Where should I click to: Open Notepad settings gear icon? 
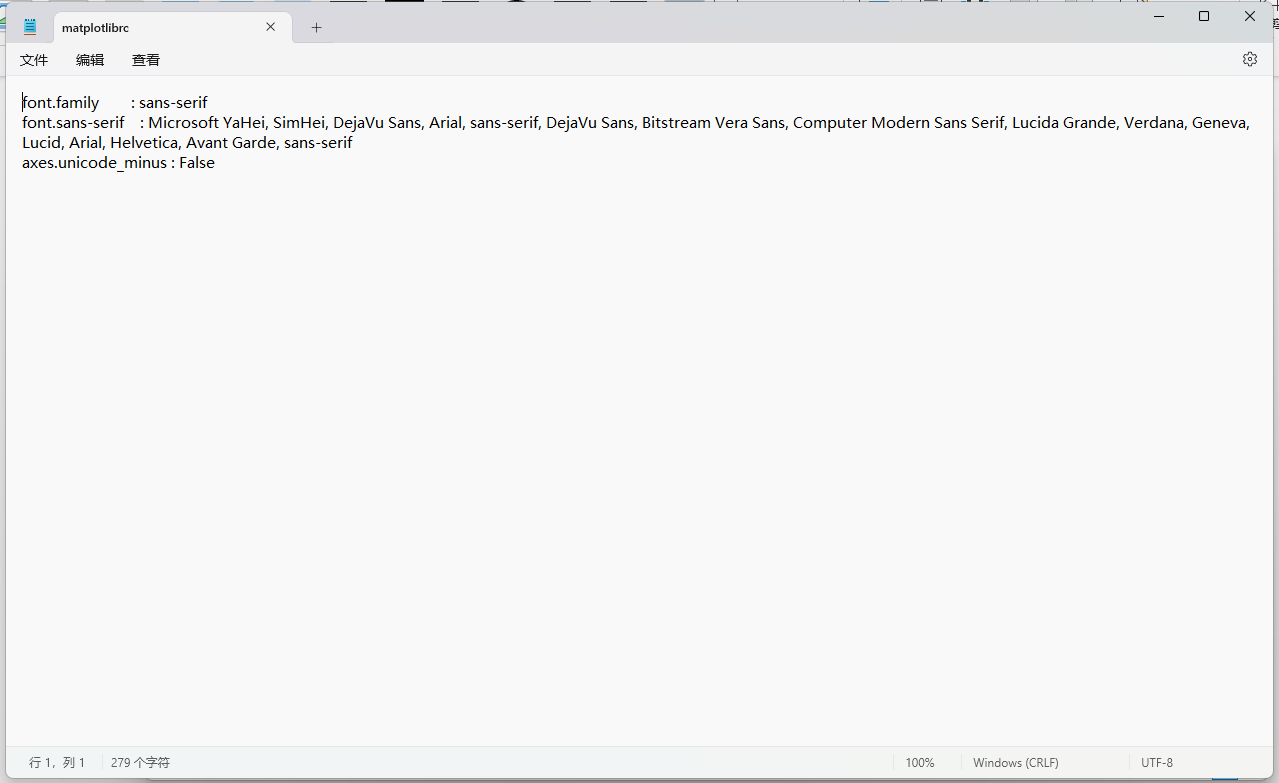coord(1250,59)
